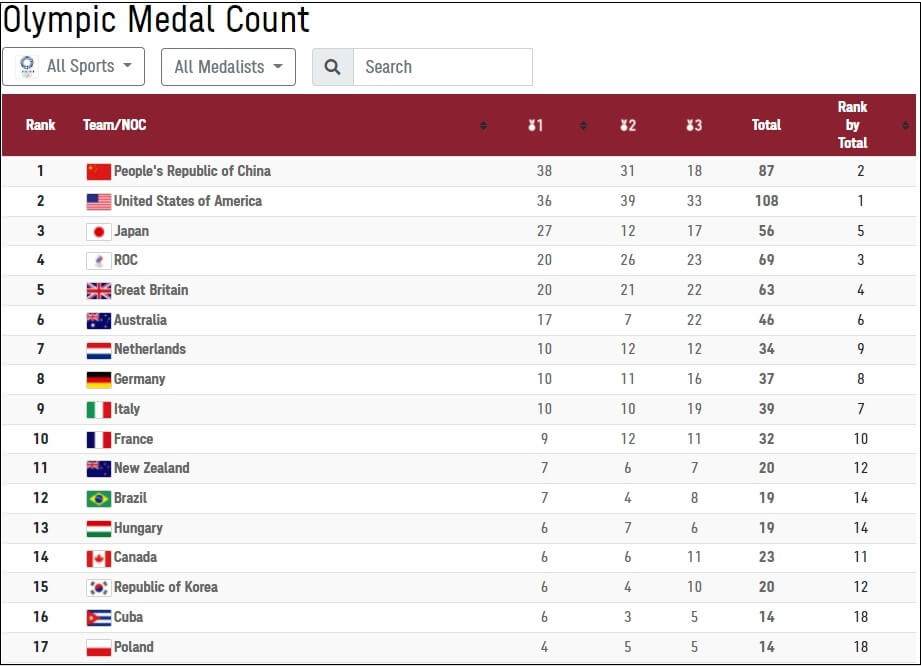921x666 pixels.
Task: Open the All Sports dropdown
Action: [x=73, y=66]
